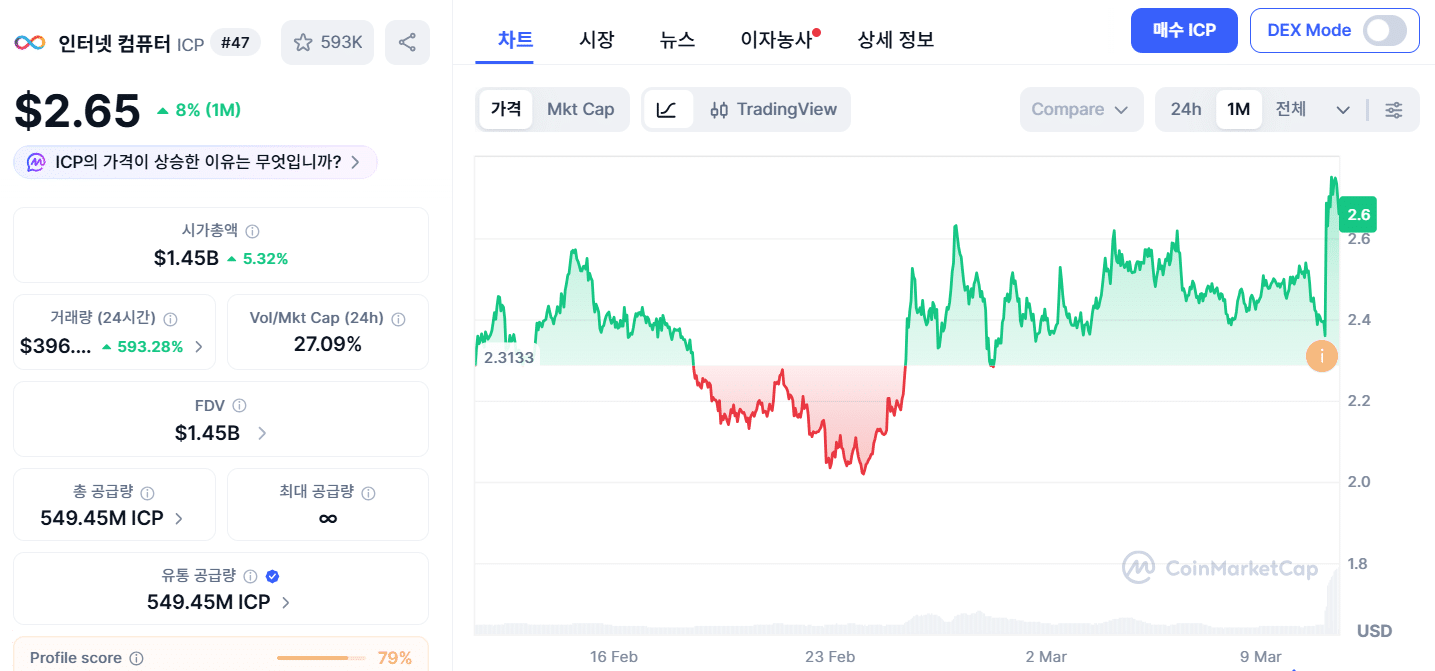
Task: Switch chart view to Mkt Cap
Action: click(x=581, y=109)
